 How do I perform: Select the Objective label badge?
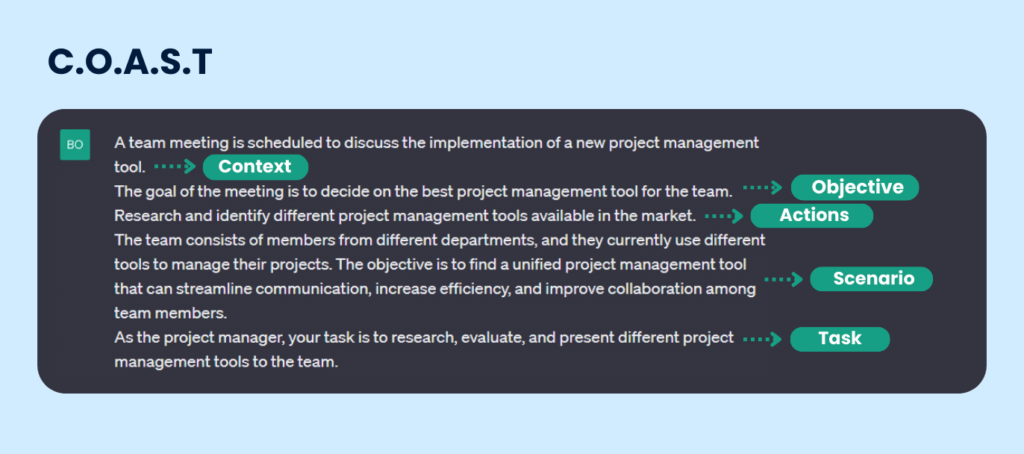[x=855, y=188]
